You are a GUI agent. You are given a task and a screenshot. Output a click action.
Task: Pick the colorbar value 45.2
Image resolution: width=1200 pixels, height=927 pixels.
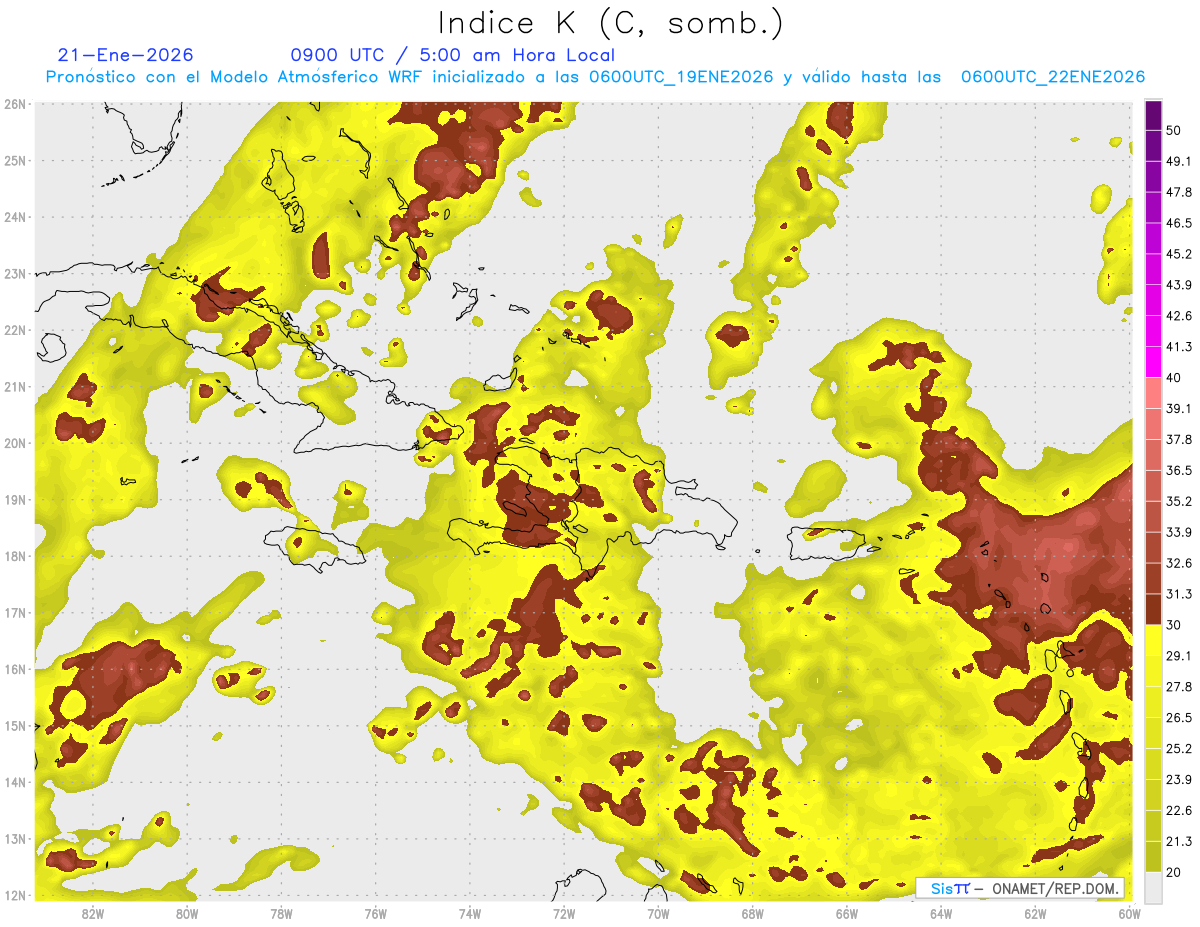(x=1178, y=254)
